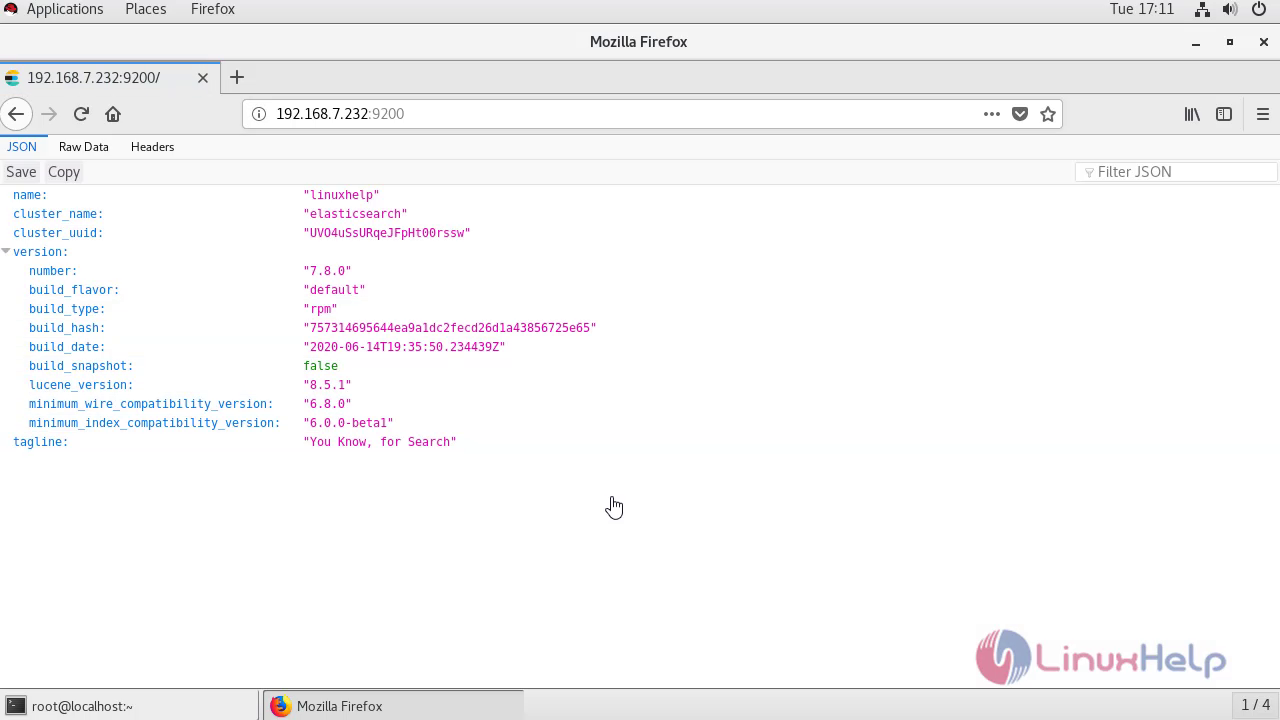Click the build_snapshot key
This screenshot has height=720, width=1280.
pos(81,366)
